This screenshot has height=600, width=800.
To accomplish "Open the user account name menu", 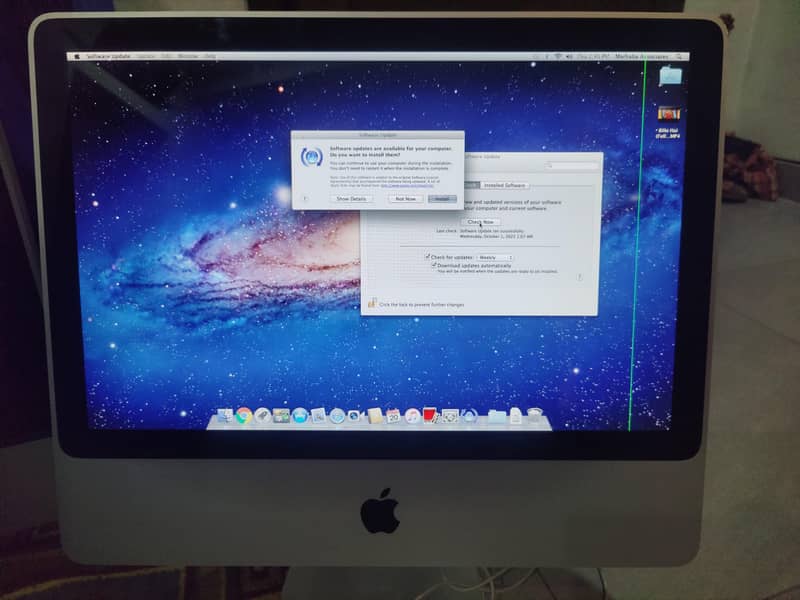I will (641, 57).
